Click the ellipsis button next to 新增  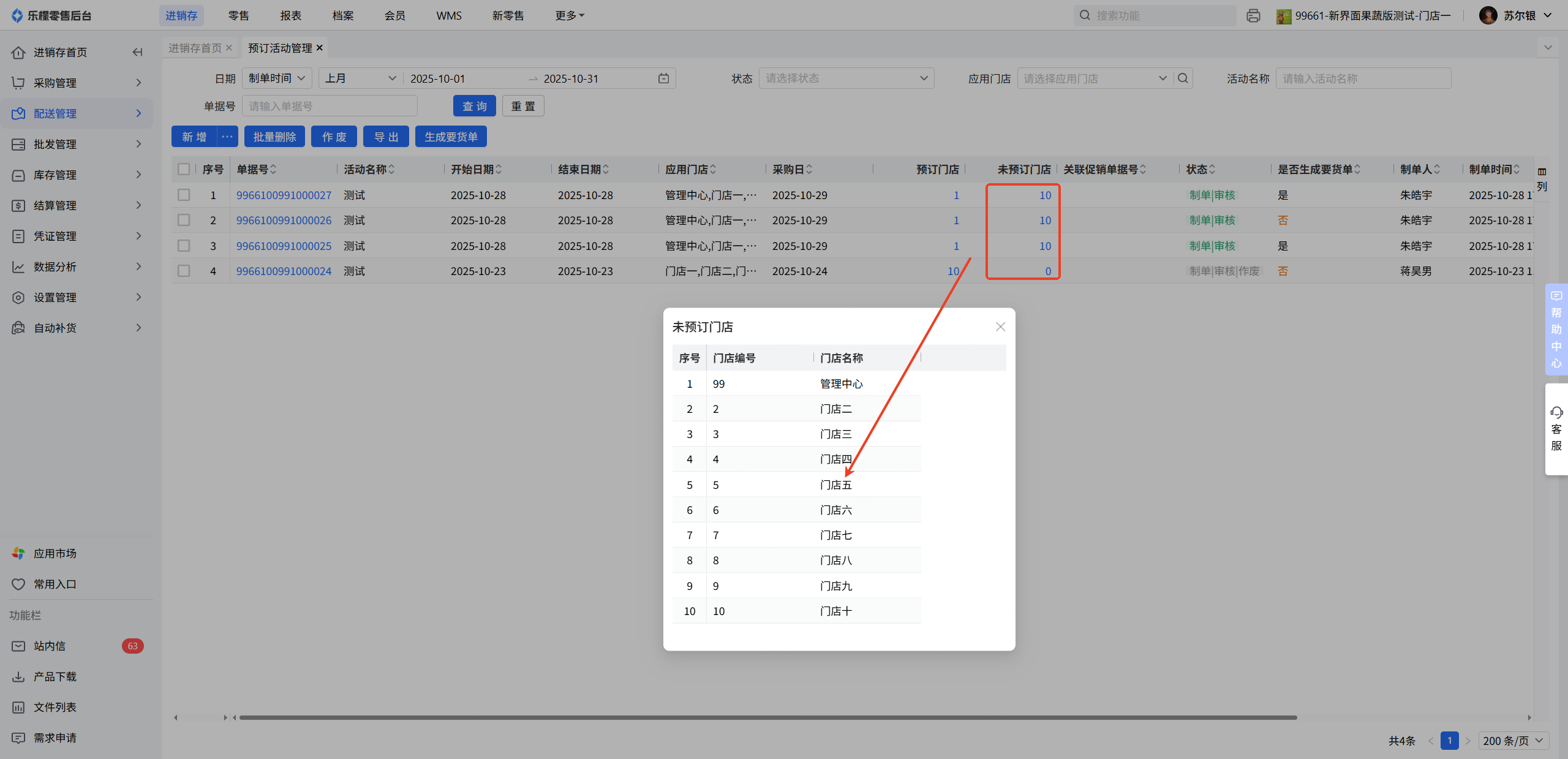(x=227, y=137)
